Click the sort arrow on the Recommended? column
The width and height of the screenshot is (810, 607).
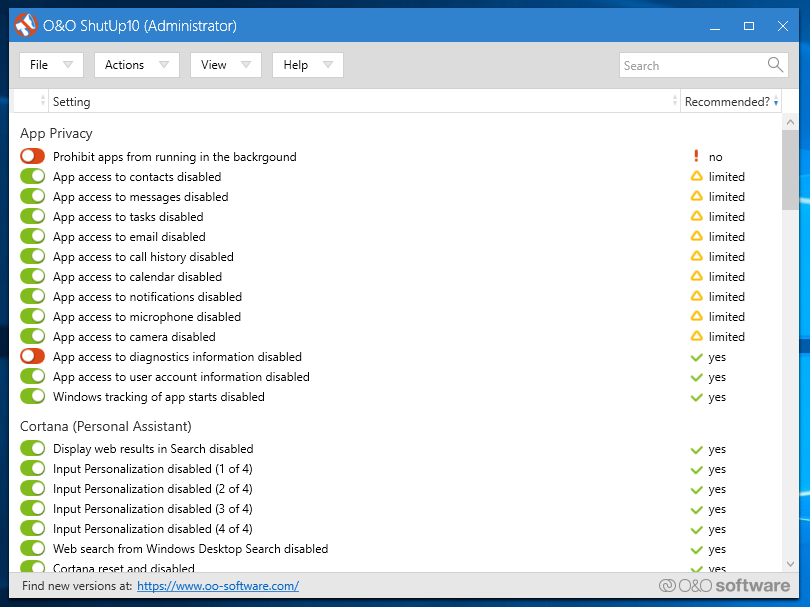click(776, 102)
